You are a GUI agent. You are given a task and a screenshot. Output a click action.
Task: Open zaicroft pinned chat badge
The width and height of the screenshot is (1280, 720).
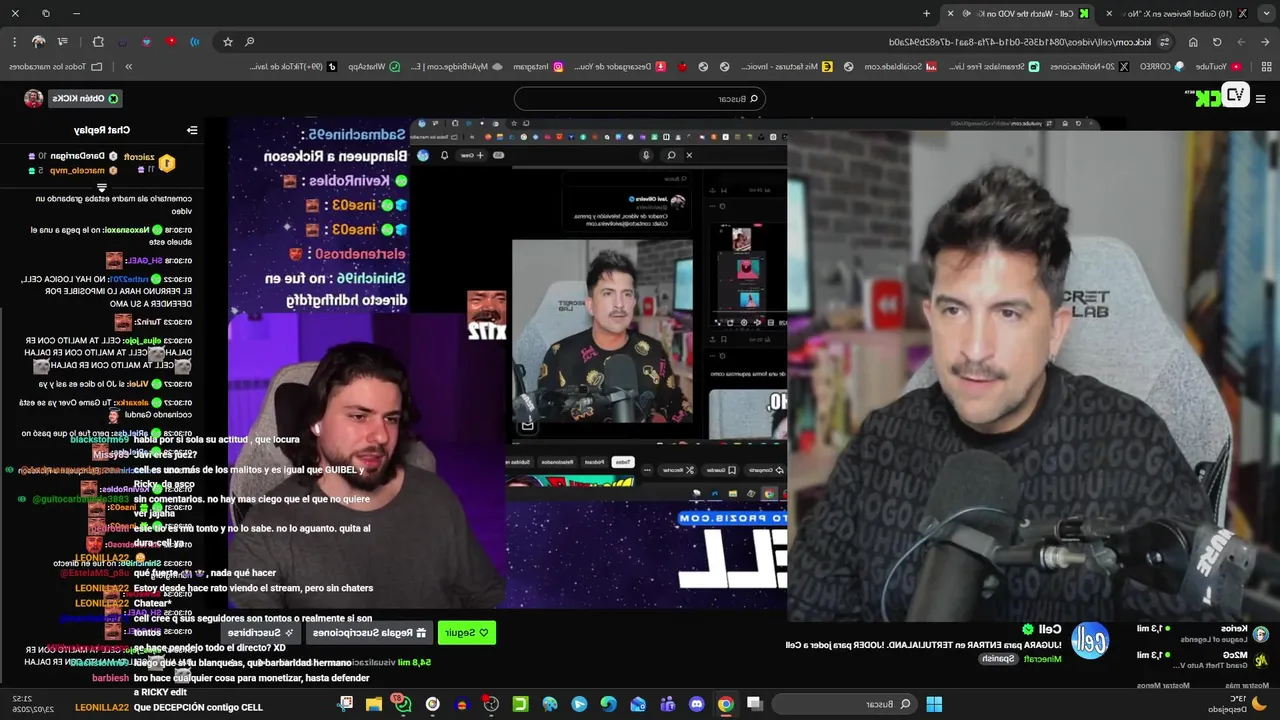click(167, 163)
